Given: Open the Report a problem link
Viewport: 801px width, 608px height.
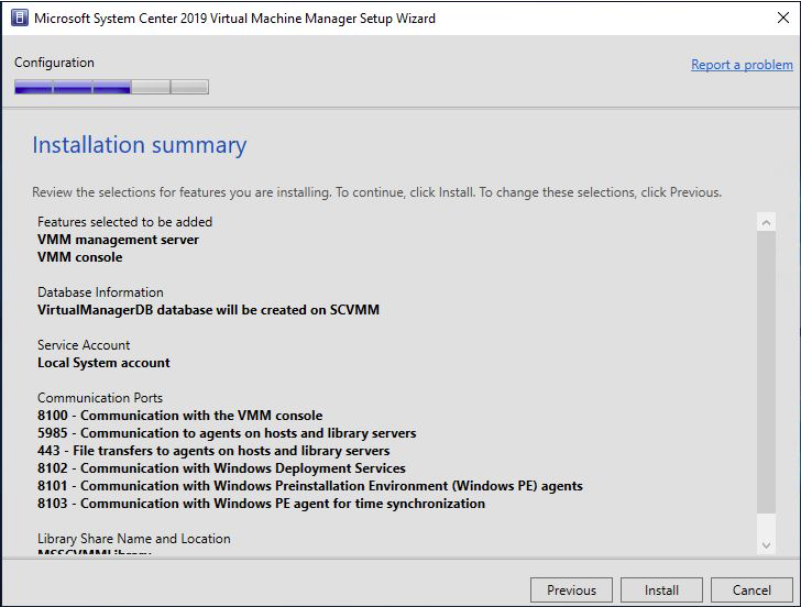Looking at the screenshot, I should point(742,65).
